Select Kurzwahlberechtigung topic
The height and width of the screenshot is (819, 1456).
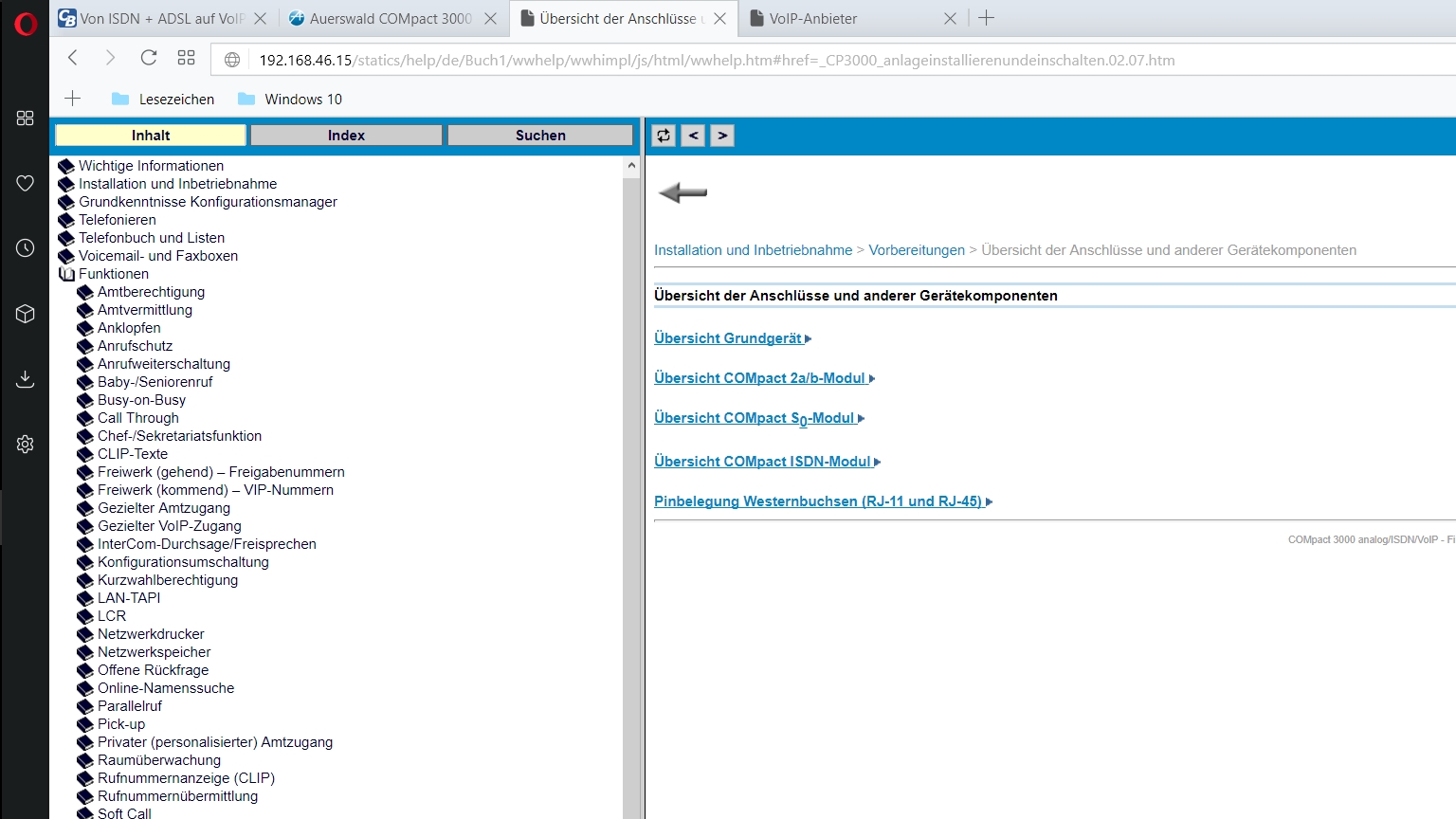point(168,580)
